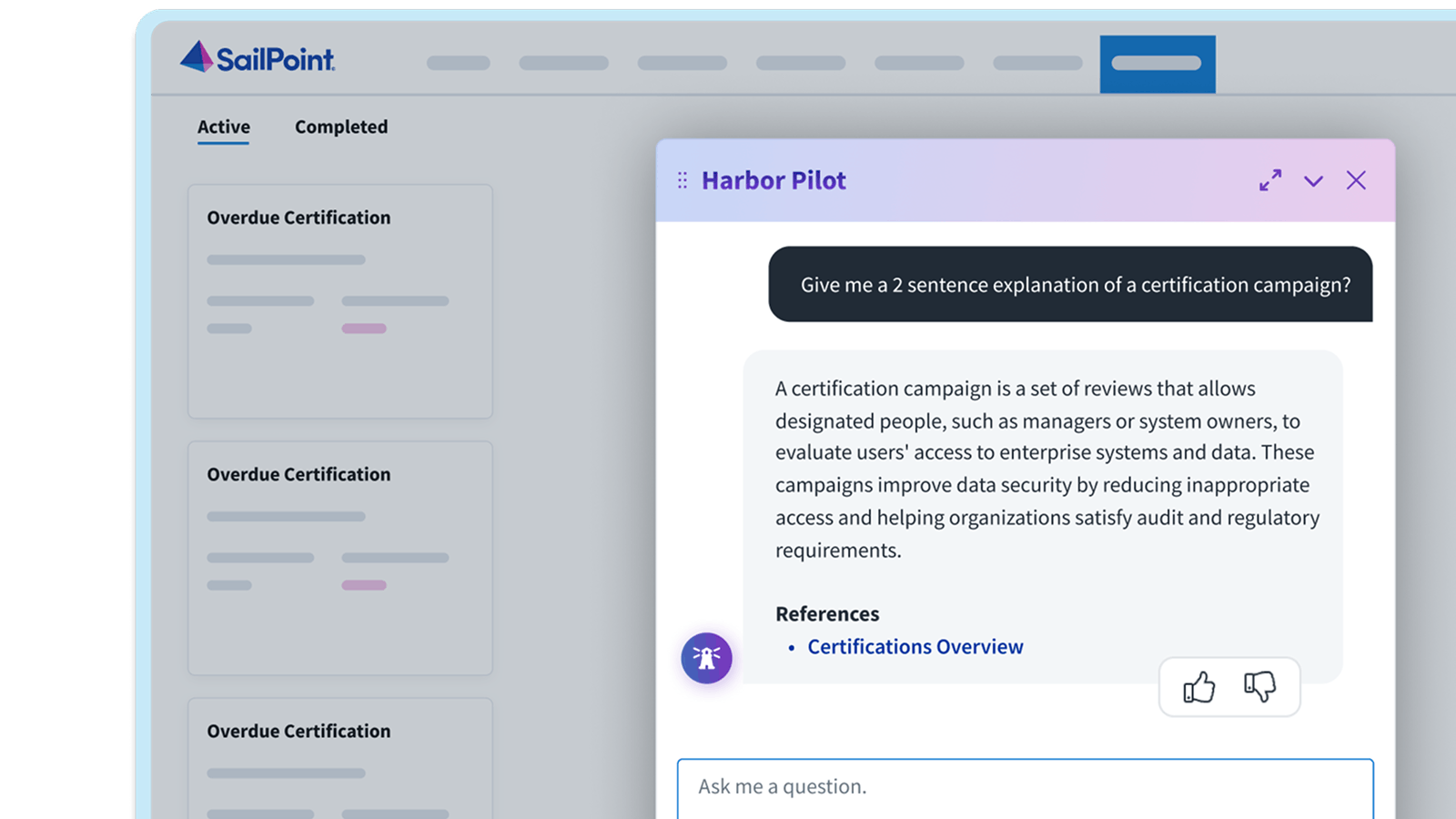Click the pink status tag in first card
The height and width of the screenshot is (819, 1456).
click(x=364, y=329)
